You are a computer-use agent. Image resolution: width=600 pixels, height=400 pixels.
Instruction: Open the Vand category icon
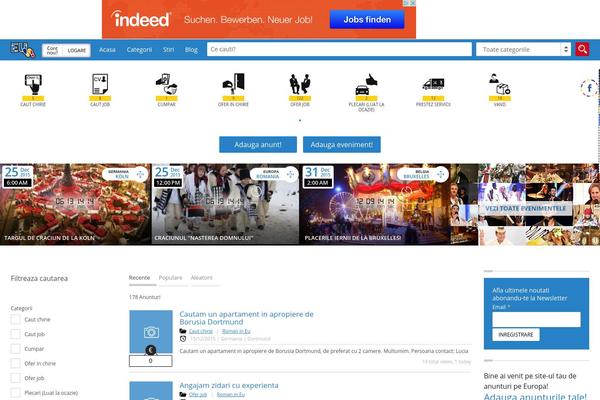pos(500,84)
